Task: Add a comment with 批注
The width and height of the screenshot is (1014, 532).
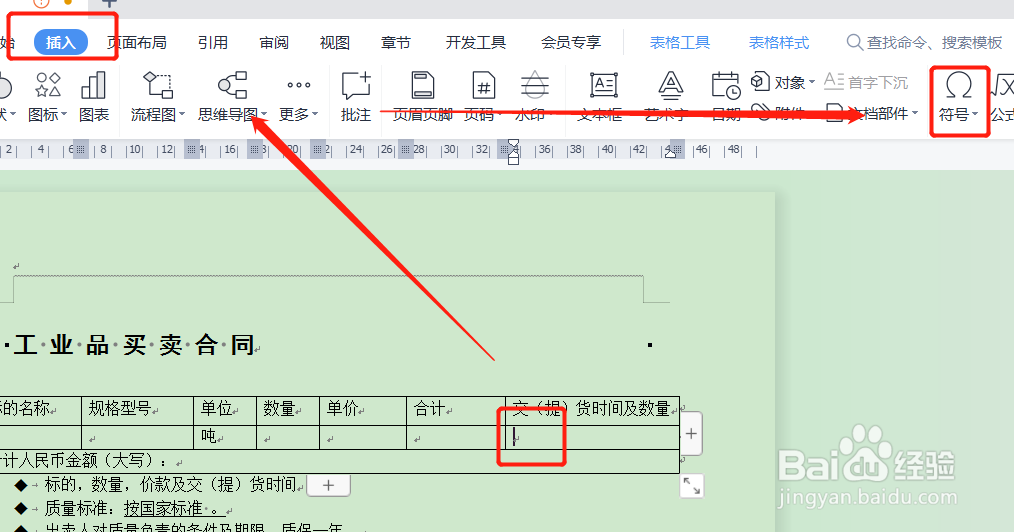Action: coord(356,97)
